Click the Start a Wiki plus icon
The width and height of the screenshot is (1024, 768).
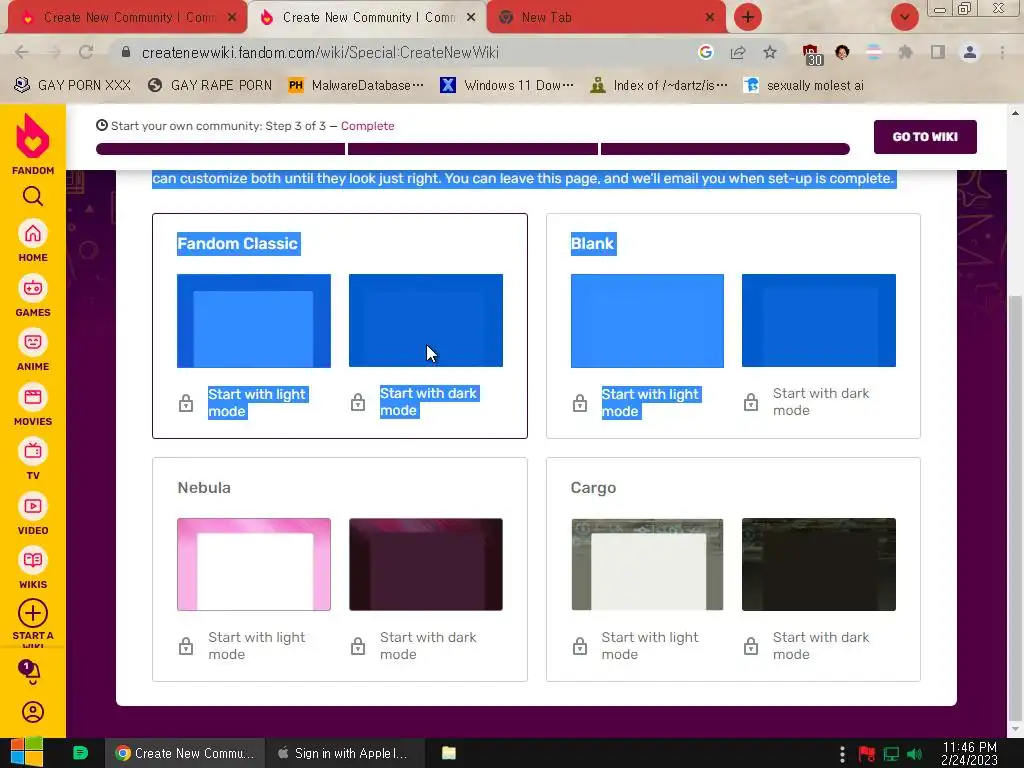click(x=33, y=613)
